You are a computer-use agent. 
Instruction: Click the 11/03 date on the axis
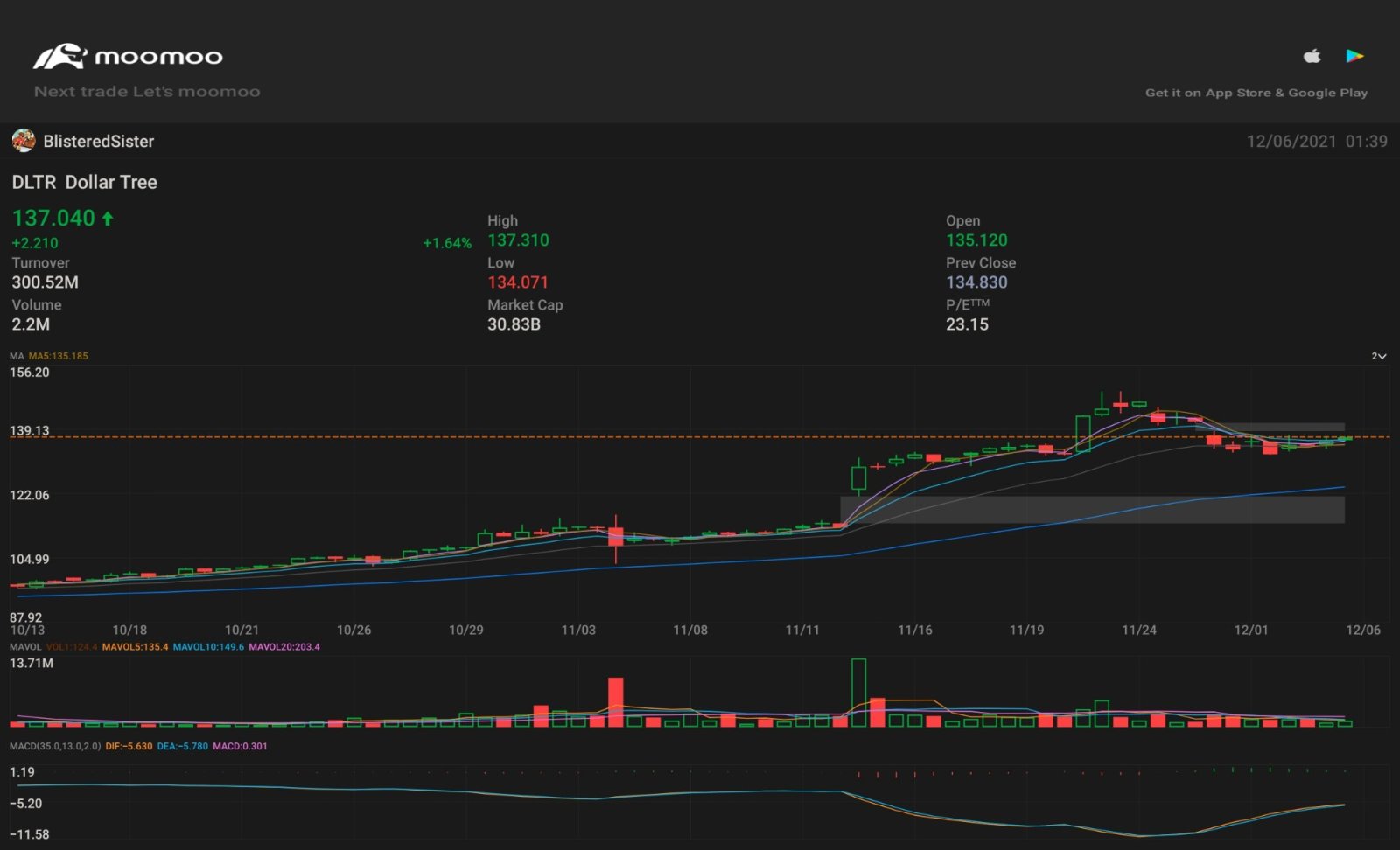tap(577, 630)
